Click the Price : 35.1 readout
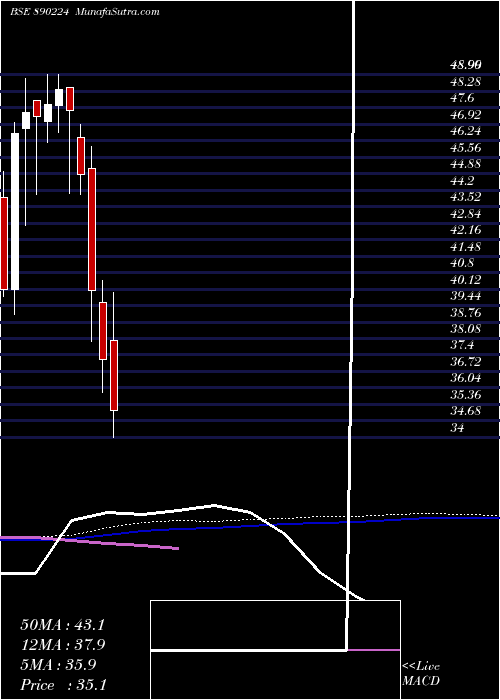The image size is (500, 700). 63,685
